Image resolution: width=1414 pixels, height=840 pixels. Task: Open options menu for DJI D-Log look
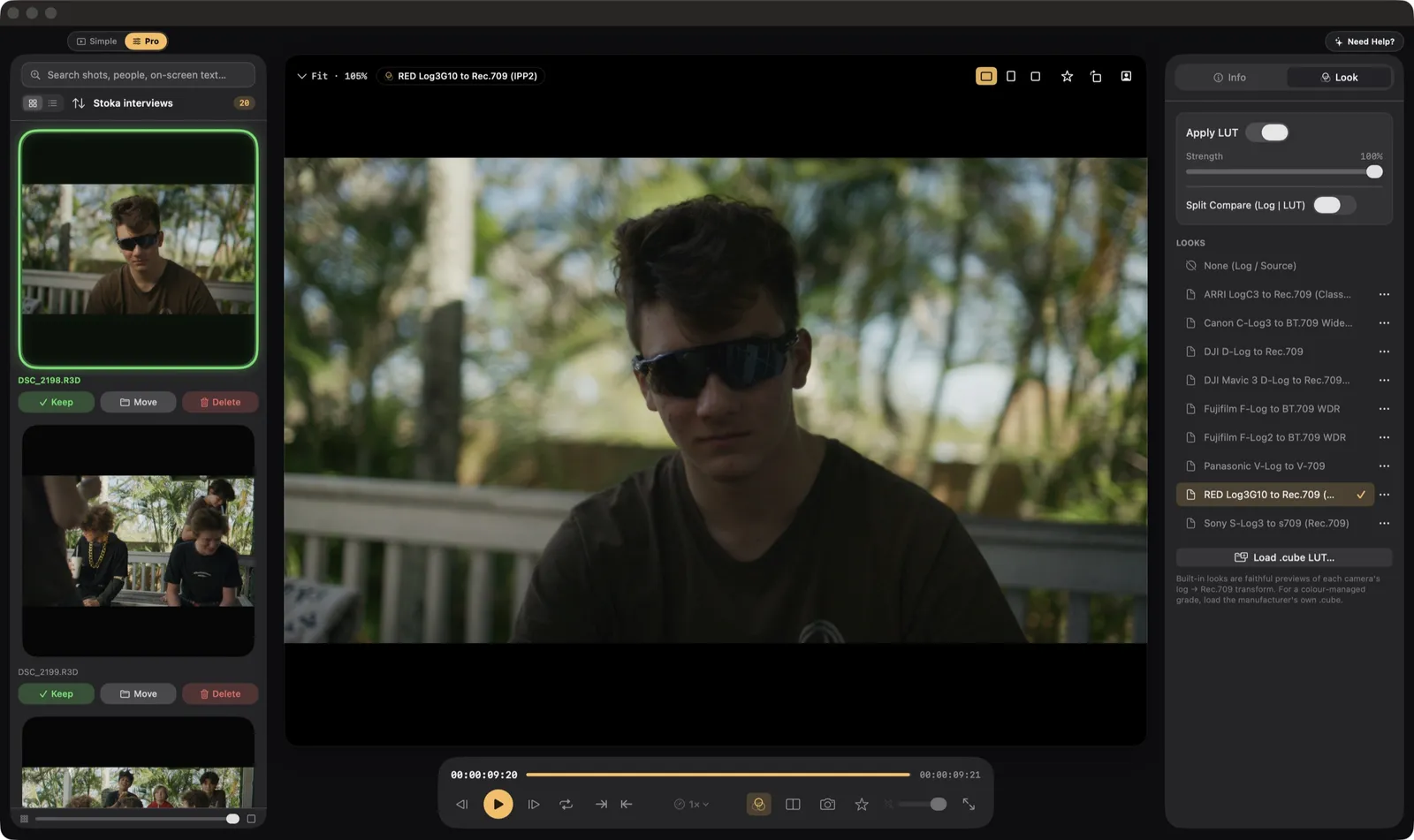pos(1384,352)
